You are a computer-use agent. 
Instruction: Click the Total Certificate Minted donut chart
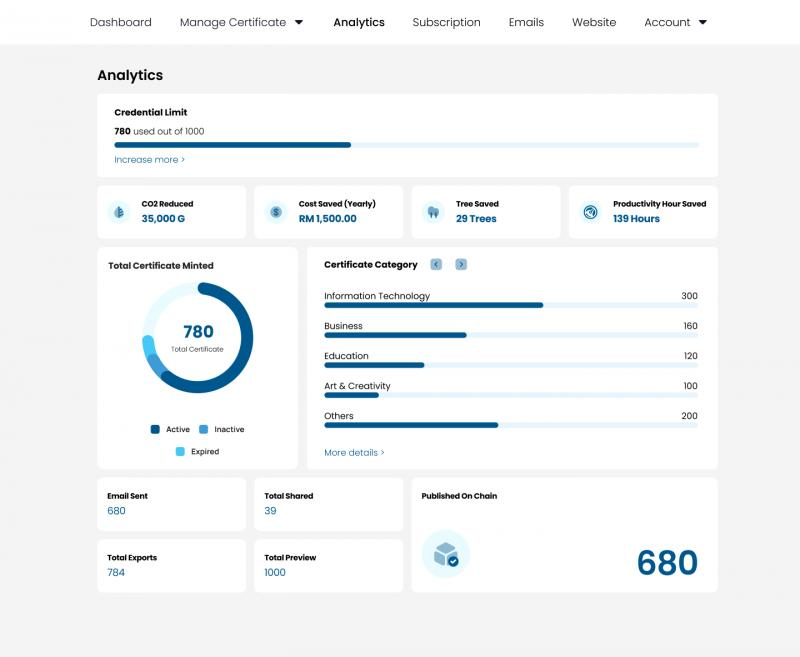pyautogui.click(x=198, y=337)
